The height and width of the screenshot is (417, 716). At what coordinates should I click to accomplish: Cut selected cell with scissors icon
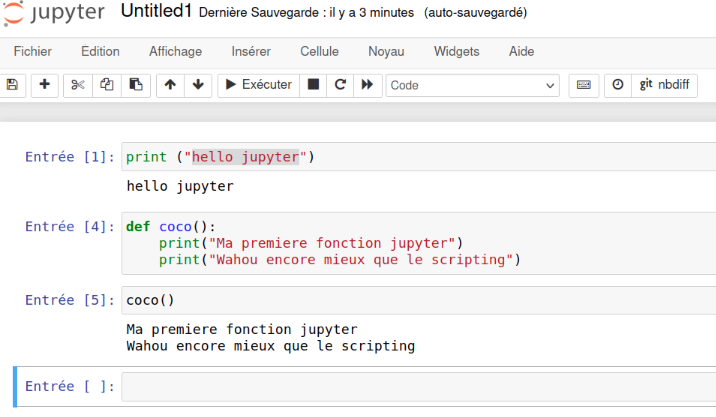point(78,85)
